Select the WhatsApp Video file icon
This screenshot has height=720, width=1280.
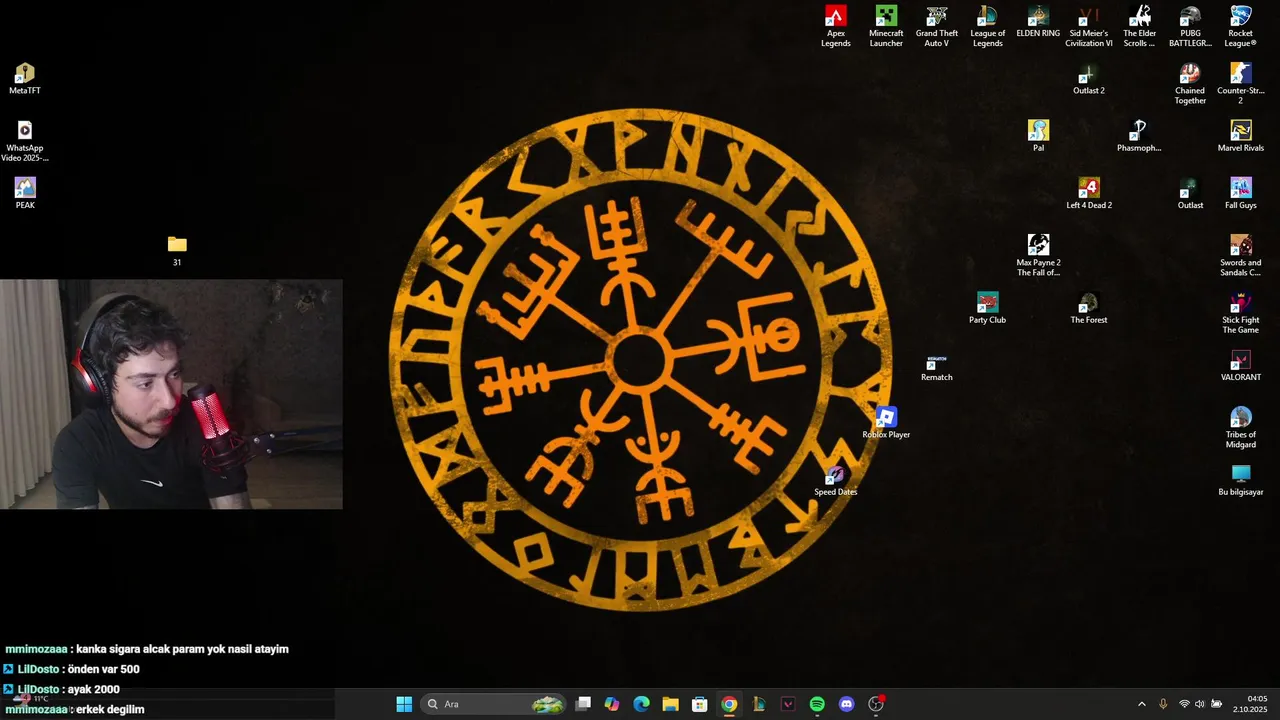point(25,141)
